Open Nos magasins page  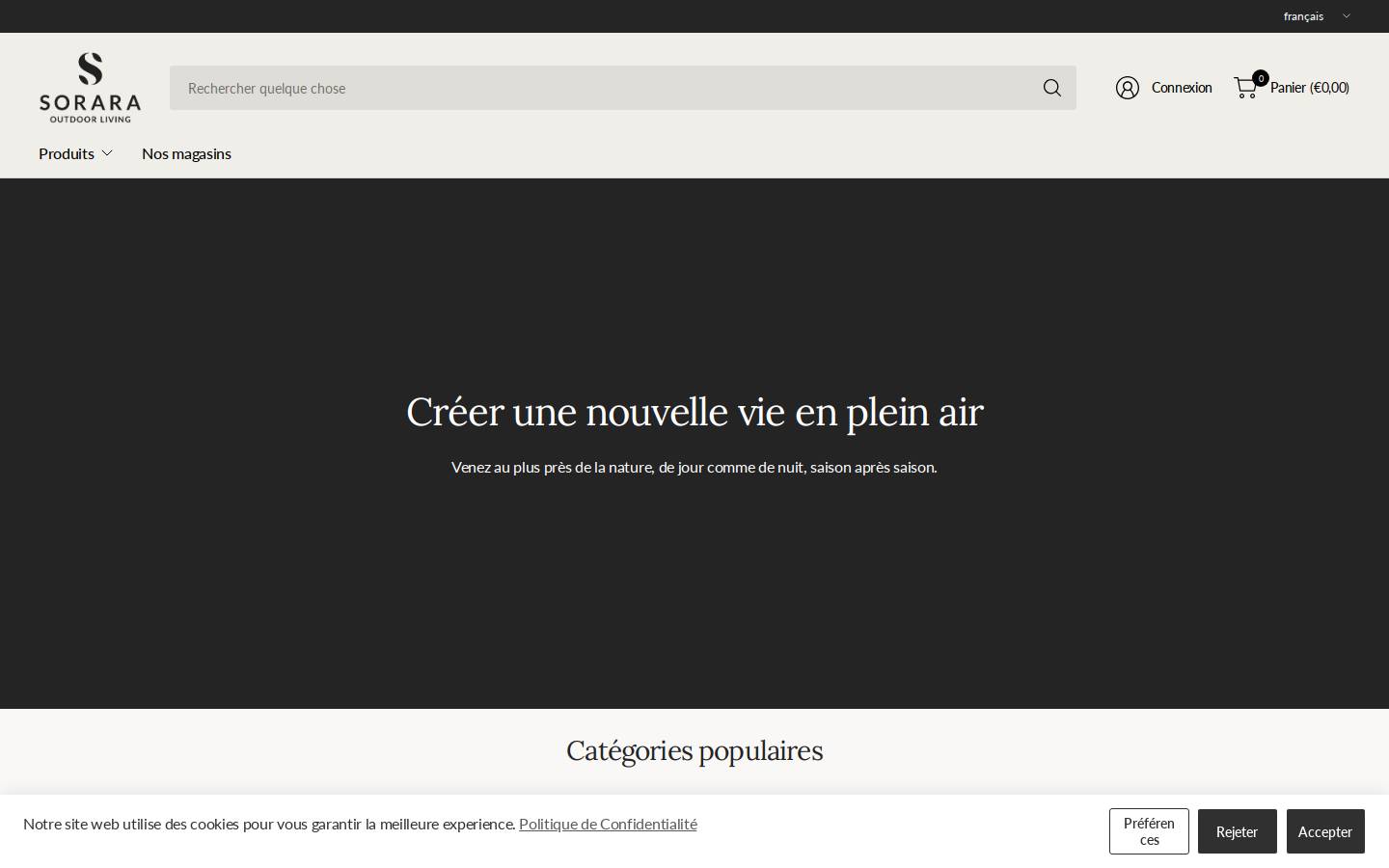pos(186,153)
